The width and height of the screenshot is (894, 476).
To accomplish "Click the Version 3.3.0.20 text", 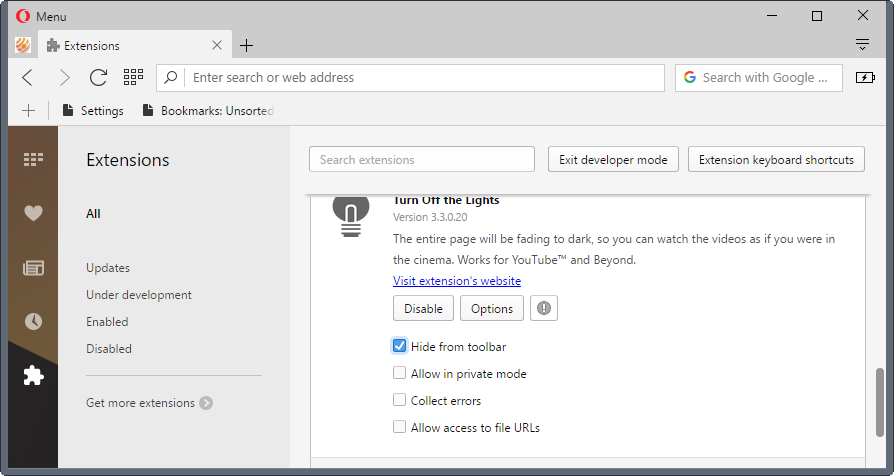I will (x=430, y=217).
